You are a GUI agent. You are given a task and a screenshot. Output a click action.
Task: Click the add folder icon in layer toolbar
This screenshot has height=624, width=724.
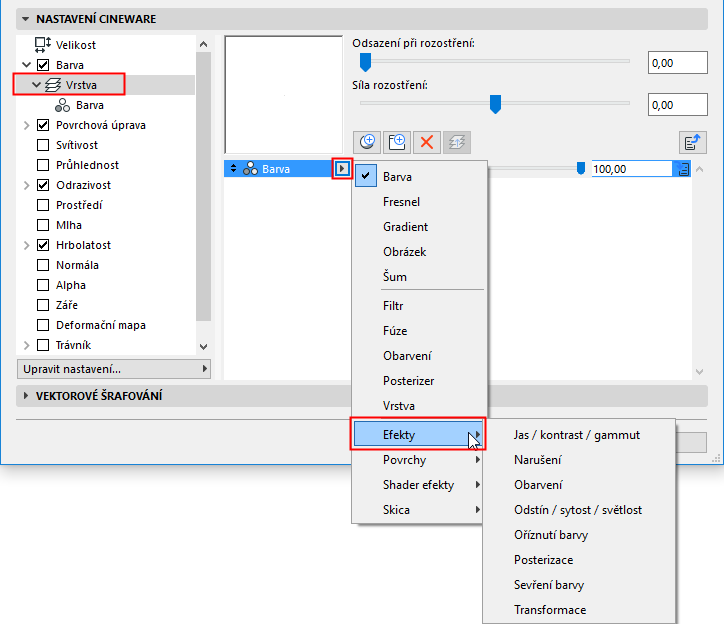tap(397, 142)
